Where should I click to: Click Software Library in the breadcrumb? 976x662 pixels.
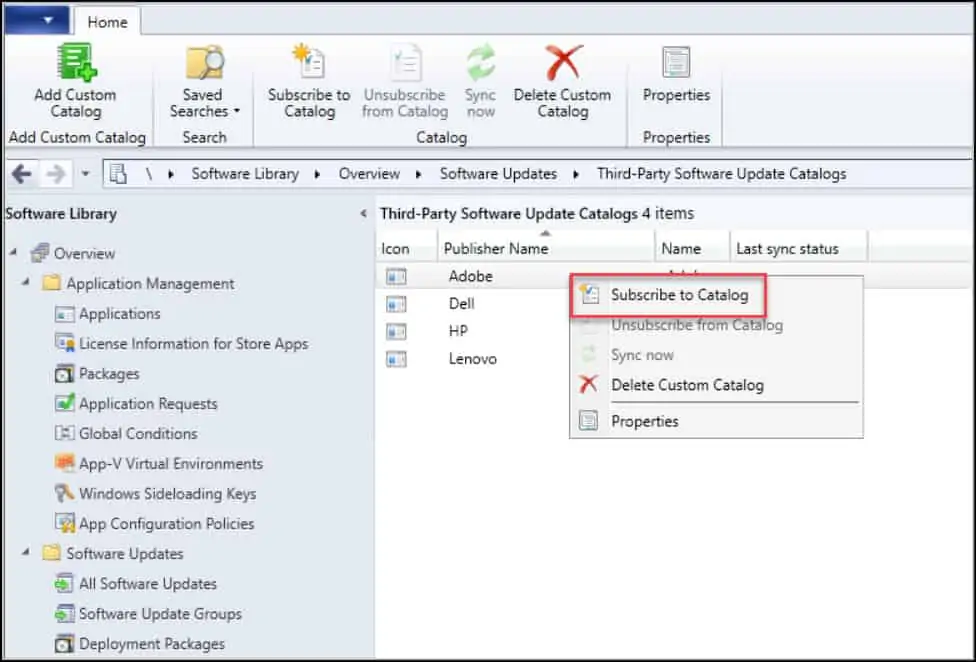245,174
